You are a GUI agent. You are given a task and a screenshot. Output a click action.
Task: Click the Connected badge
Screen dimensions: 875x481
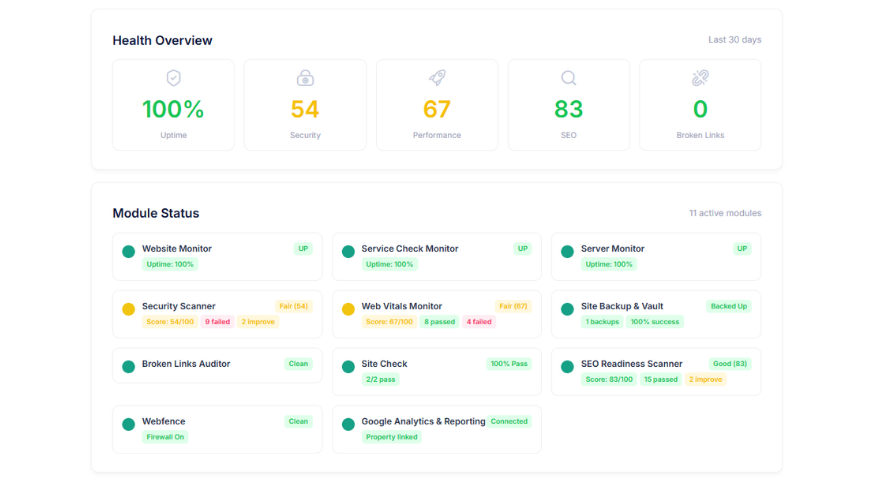[509, 421]
